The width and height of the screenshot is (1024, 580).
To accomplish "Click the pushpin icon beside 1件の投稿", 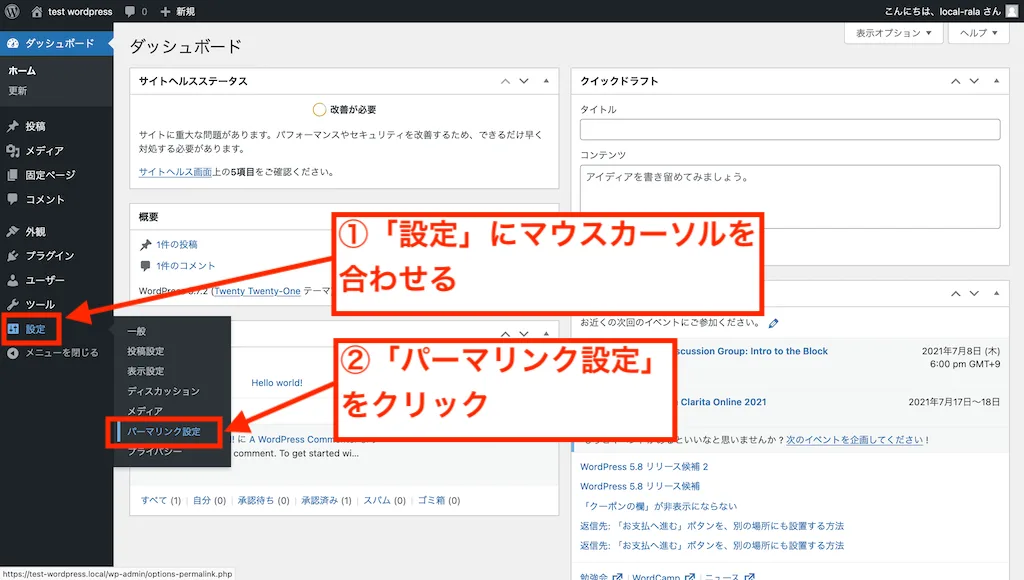I will pyautogui.click(x=145, y=244).
